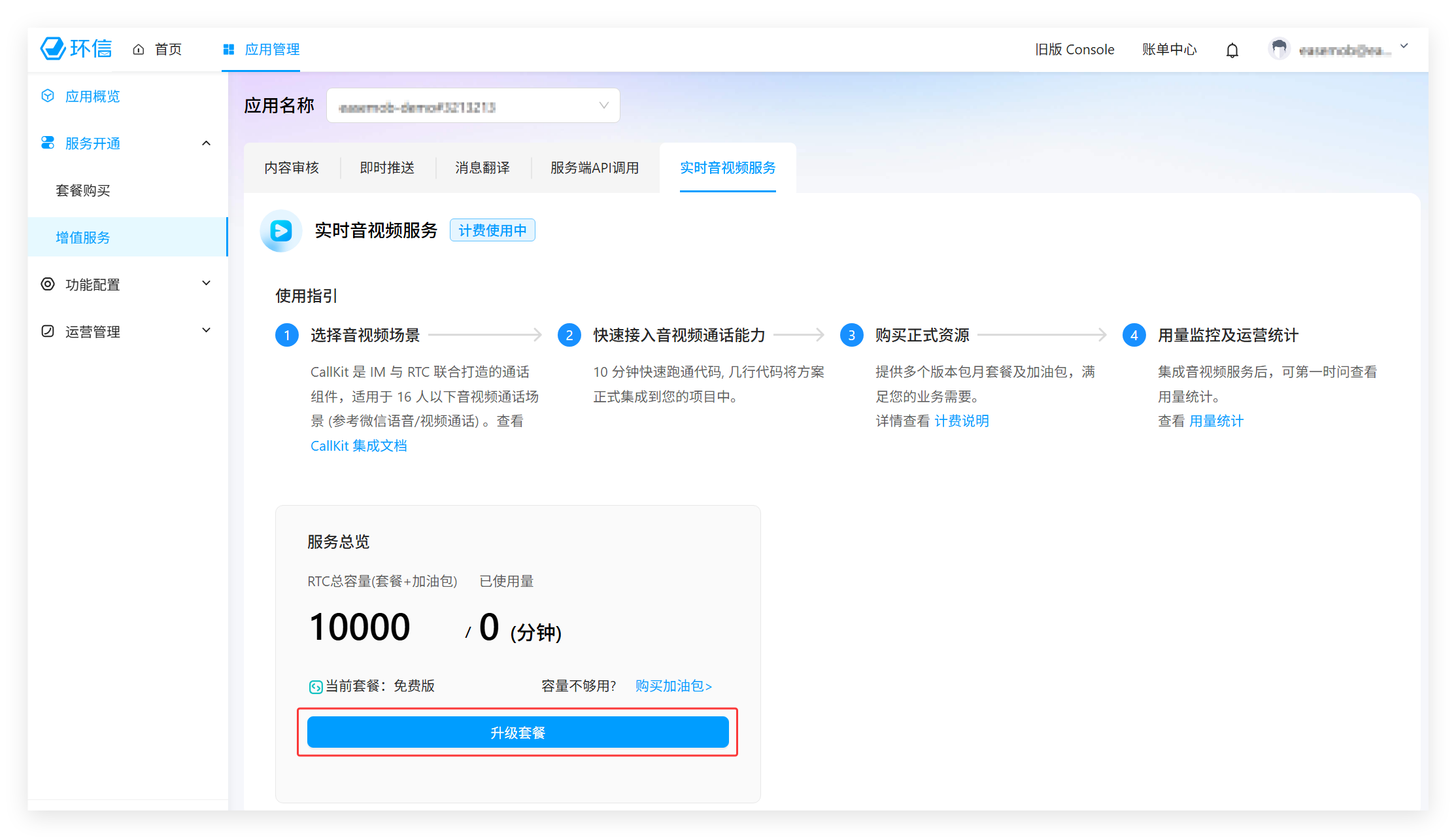Expand the account dropdown arrow
This screenshot has height=838, width=1456.
1404,46
